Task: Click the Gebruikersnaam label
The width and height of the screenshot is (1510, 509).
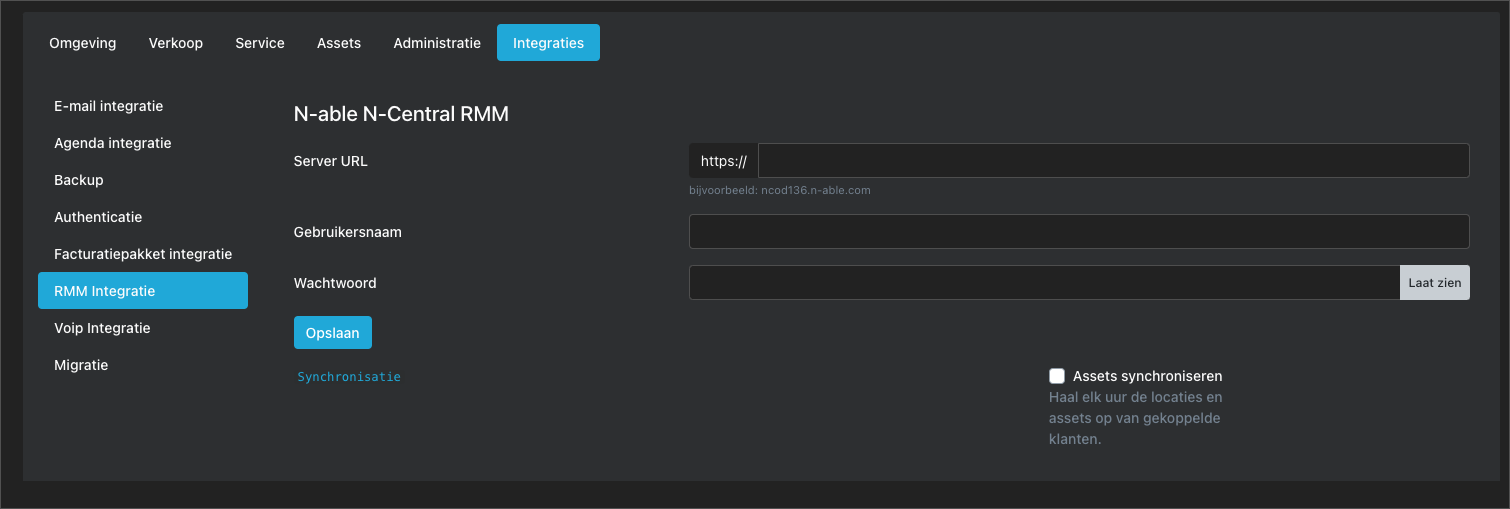Action: [348, 232]
